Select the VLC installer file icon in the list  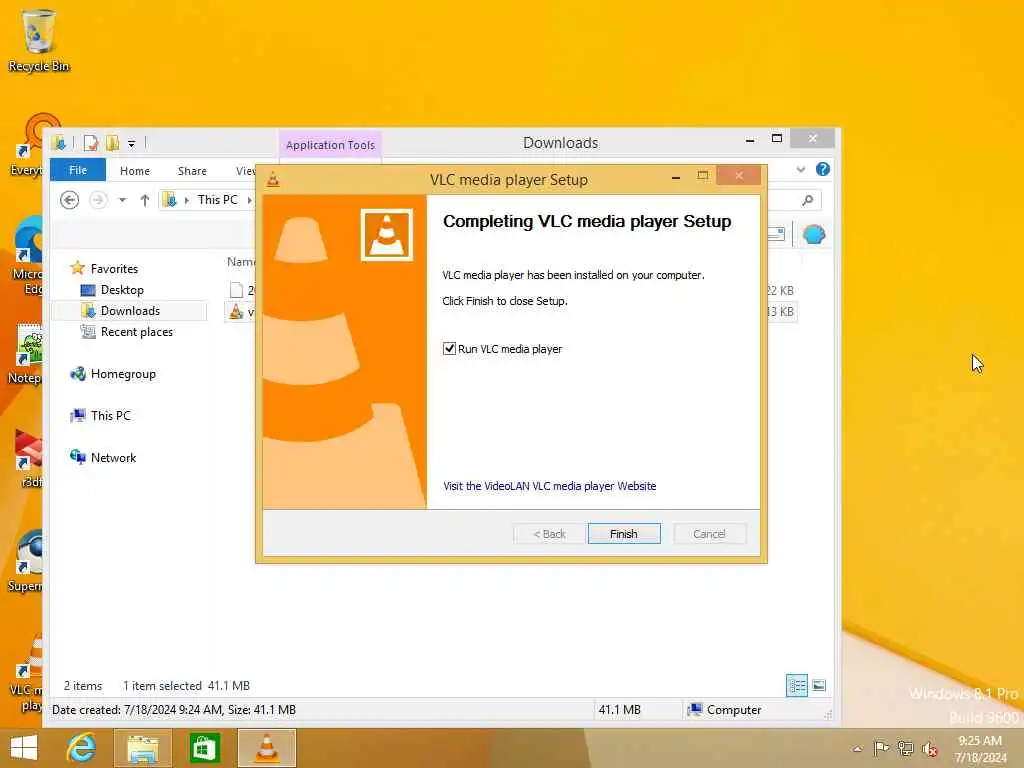pyautogui.click(x=236, y=312)
